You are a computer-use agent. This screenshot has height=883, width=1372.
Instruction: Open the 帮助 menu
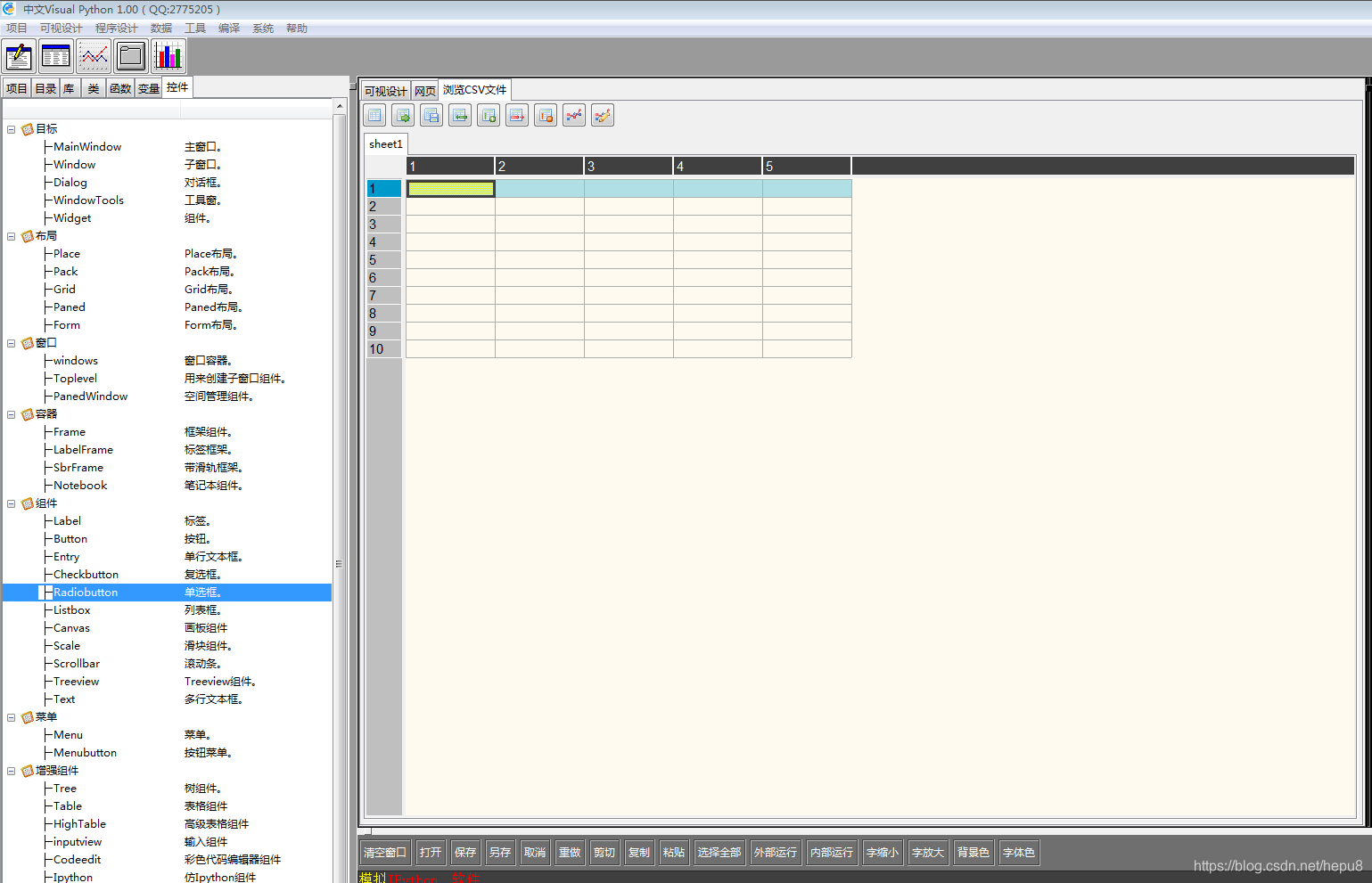297,29
